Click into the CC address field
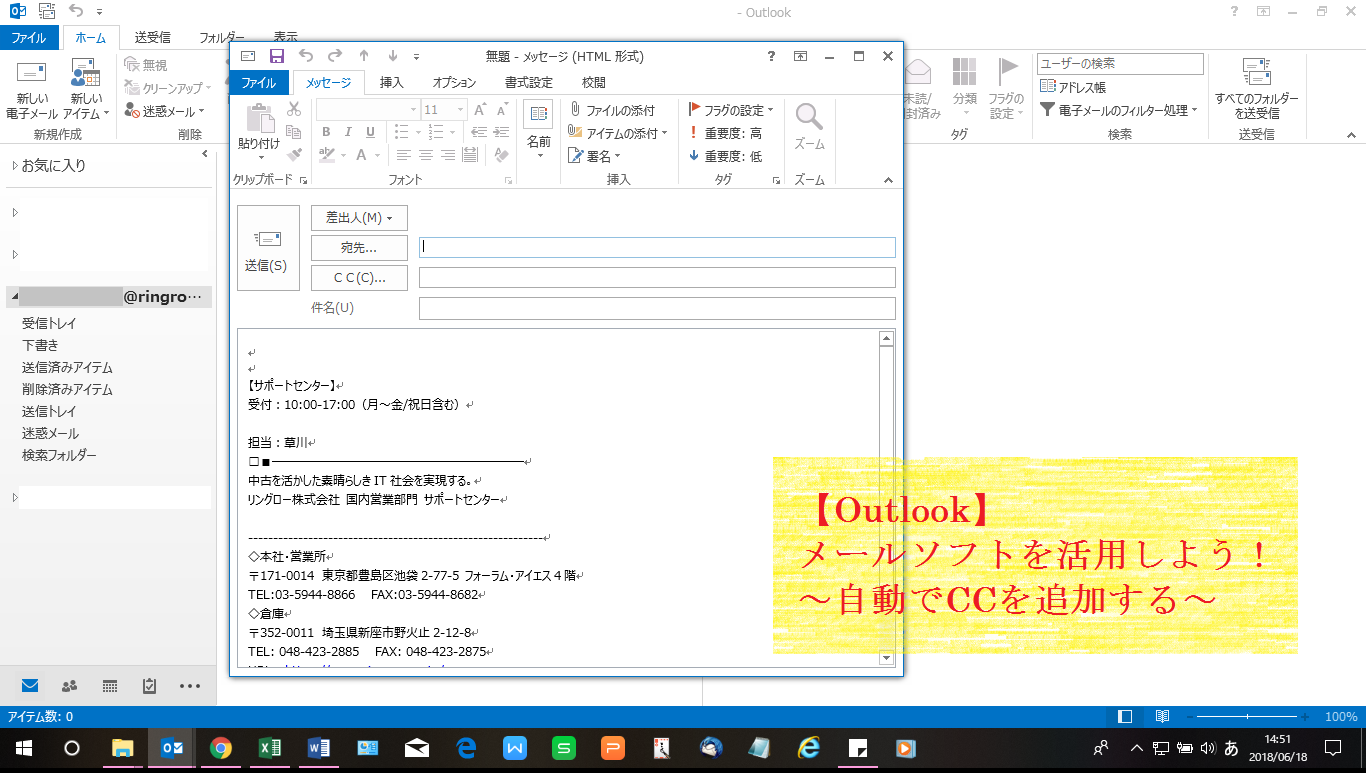This screenshot has height=773, width=1366. point(657,277)
